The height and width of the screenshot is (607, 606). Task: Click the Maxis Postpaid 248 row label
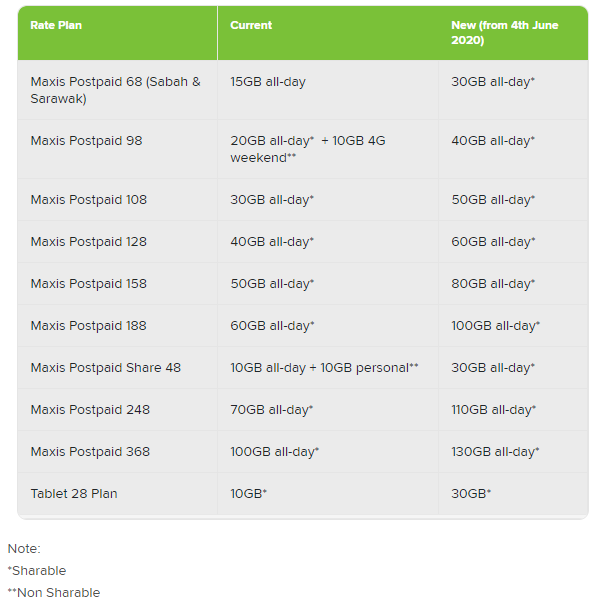[90, 410]
